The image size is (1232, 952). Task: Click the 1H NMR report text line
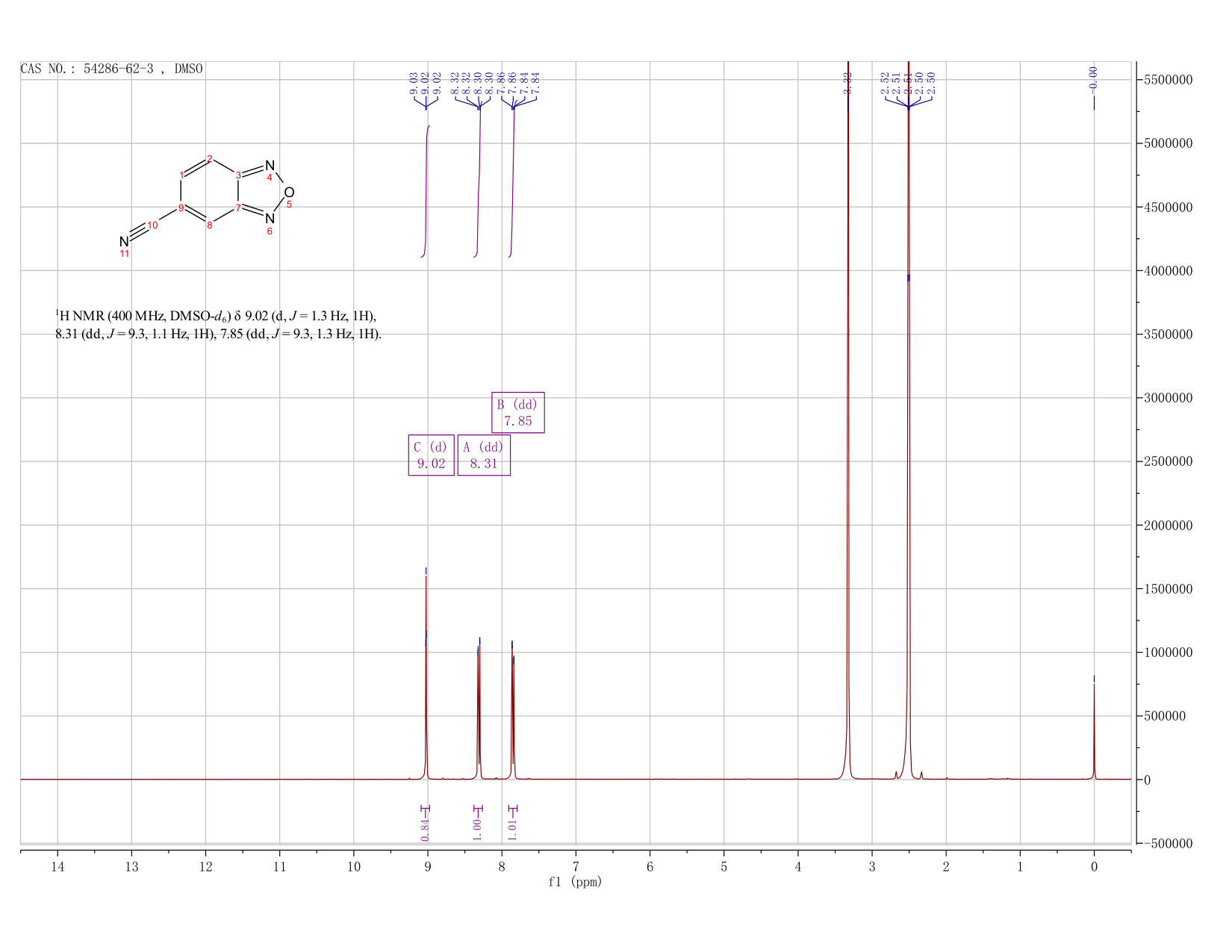(218, 325)
